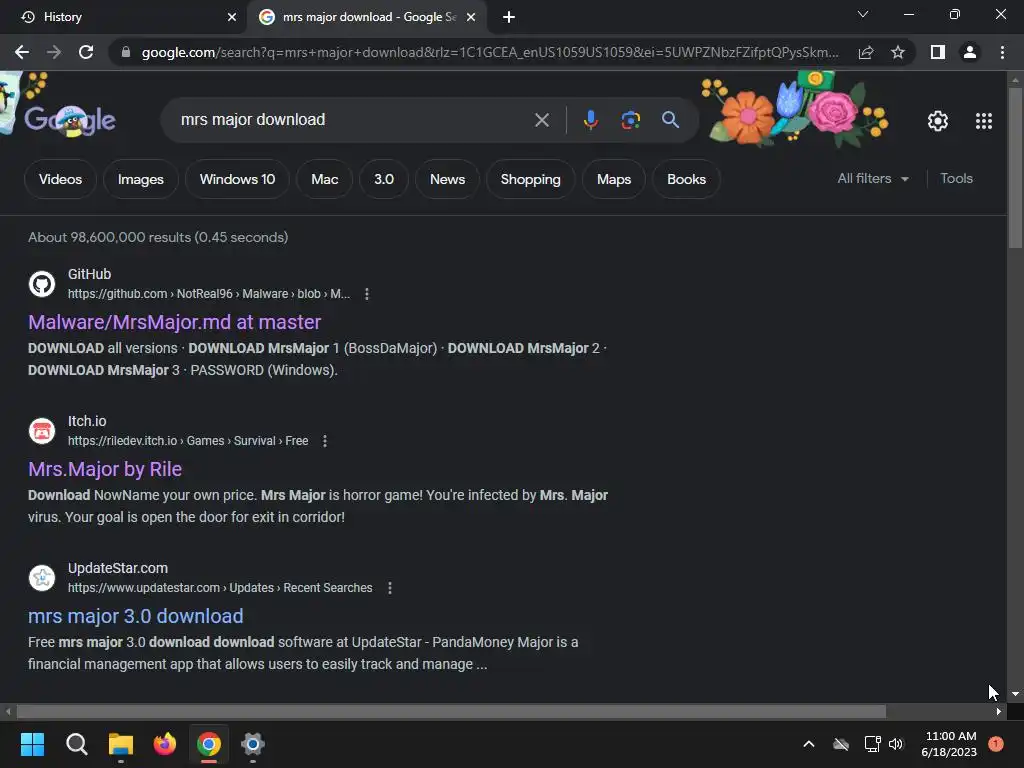This screenshot has width=1024, height=768.
Task: Filter results by News
Action: 447,179
